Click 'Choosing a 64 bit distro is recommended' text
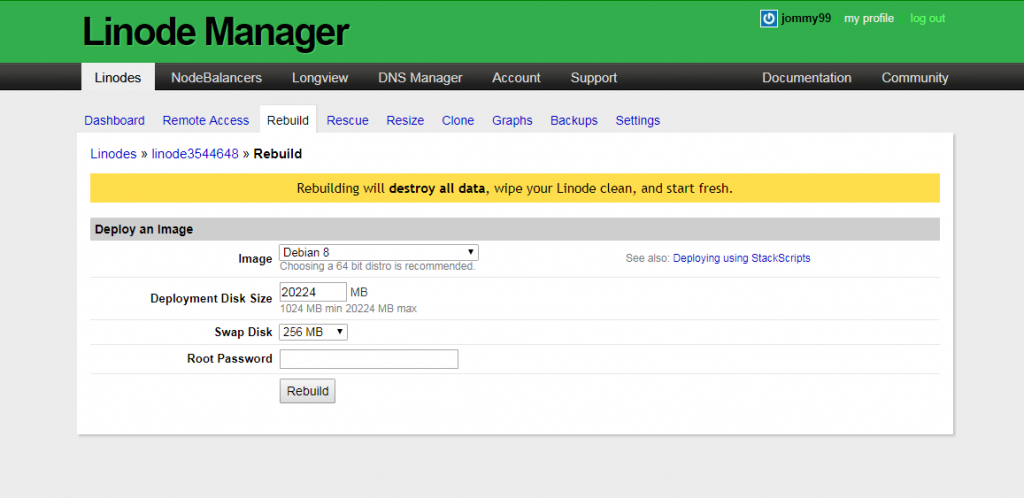The width and height of the screenshot is (1024, 498). 377,266
